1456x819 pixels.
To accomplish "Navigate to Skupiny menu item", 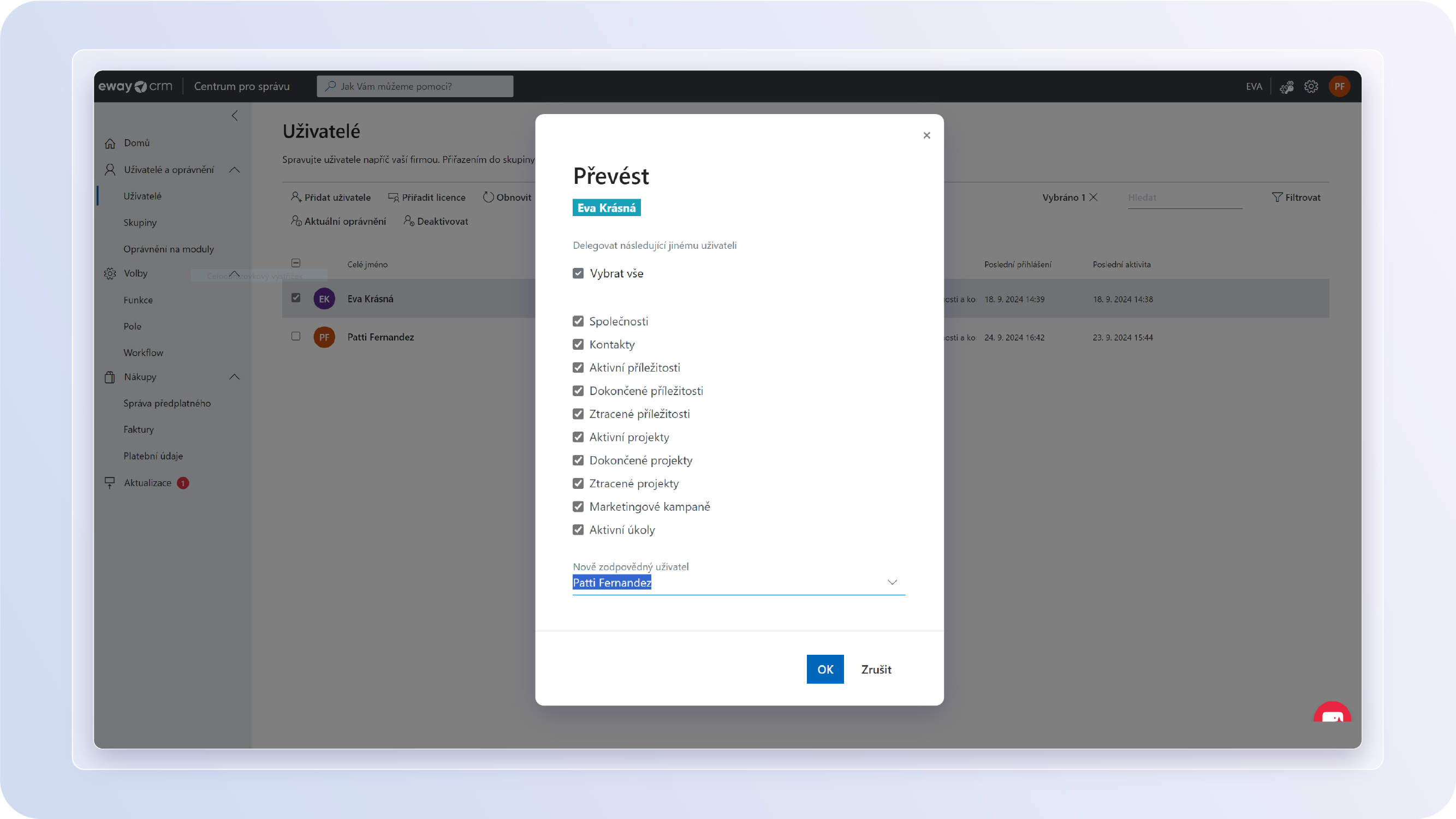I will (139, 222).
